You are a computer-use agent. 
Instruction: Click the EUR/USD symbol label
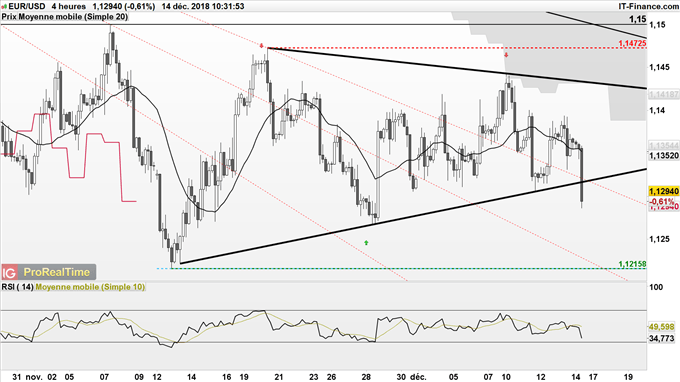26,6
